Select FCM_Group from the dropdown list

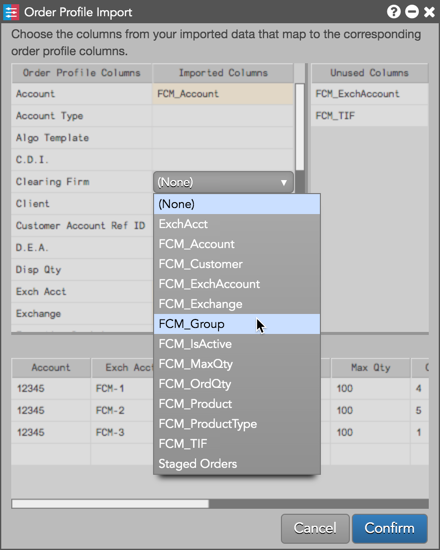[237, 324]
